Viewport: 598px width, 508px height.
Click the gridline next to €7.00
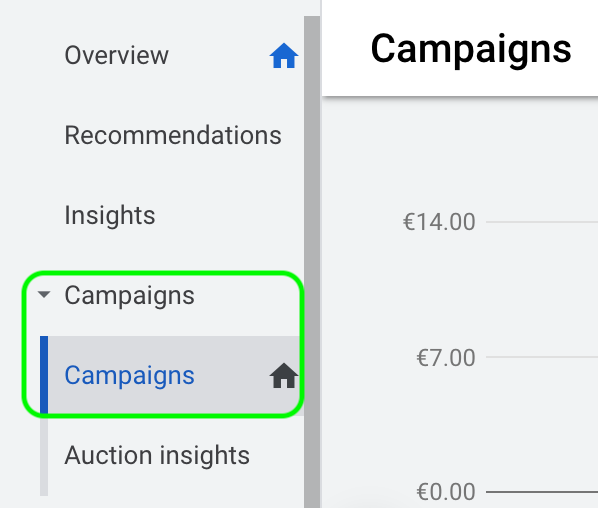[x=542, y=357]
